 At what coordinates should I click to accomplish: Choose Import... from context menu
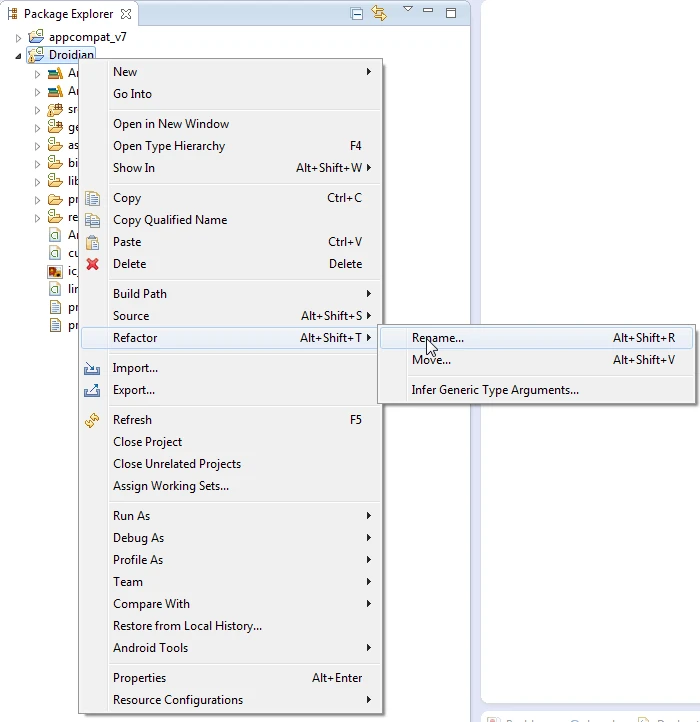(x=232, y=368)
